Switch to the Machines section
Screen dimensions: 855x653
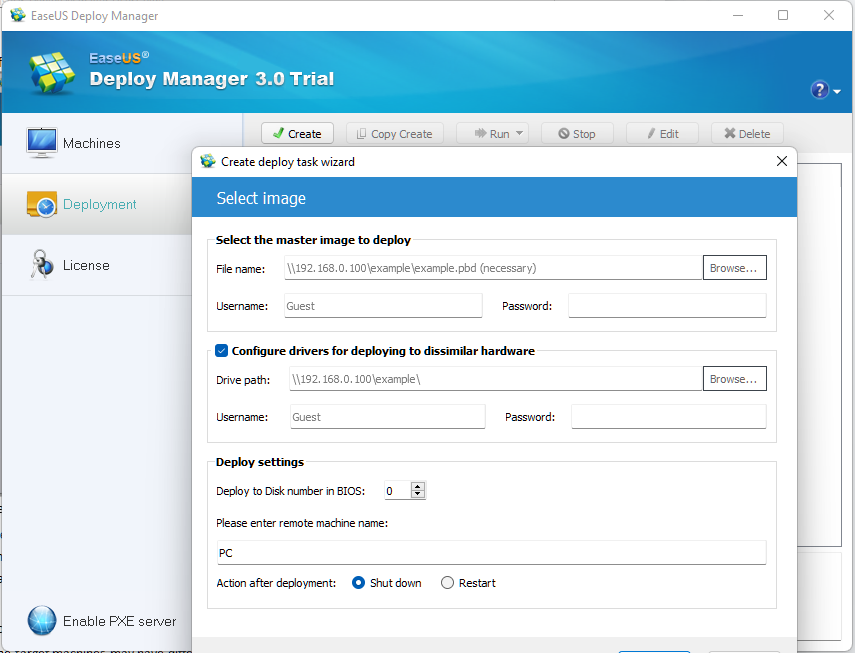pos(91,143)
